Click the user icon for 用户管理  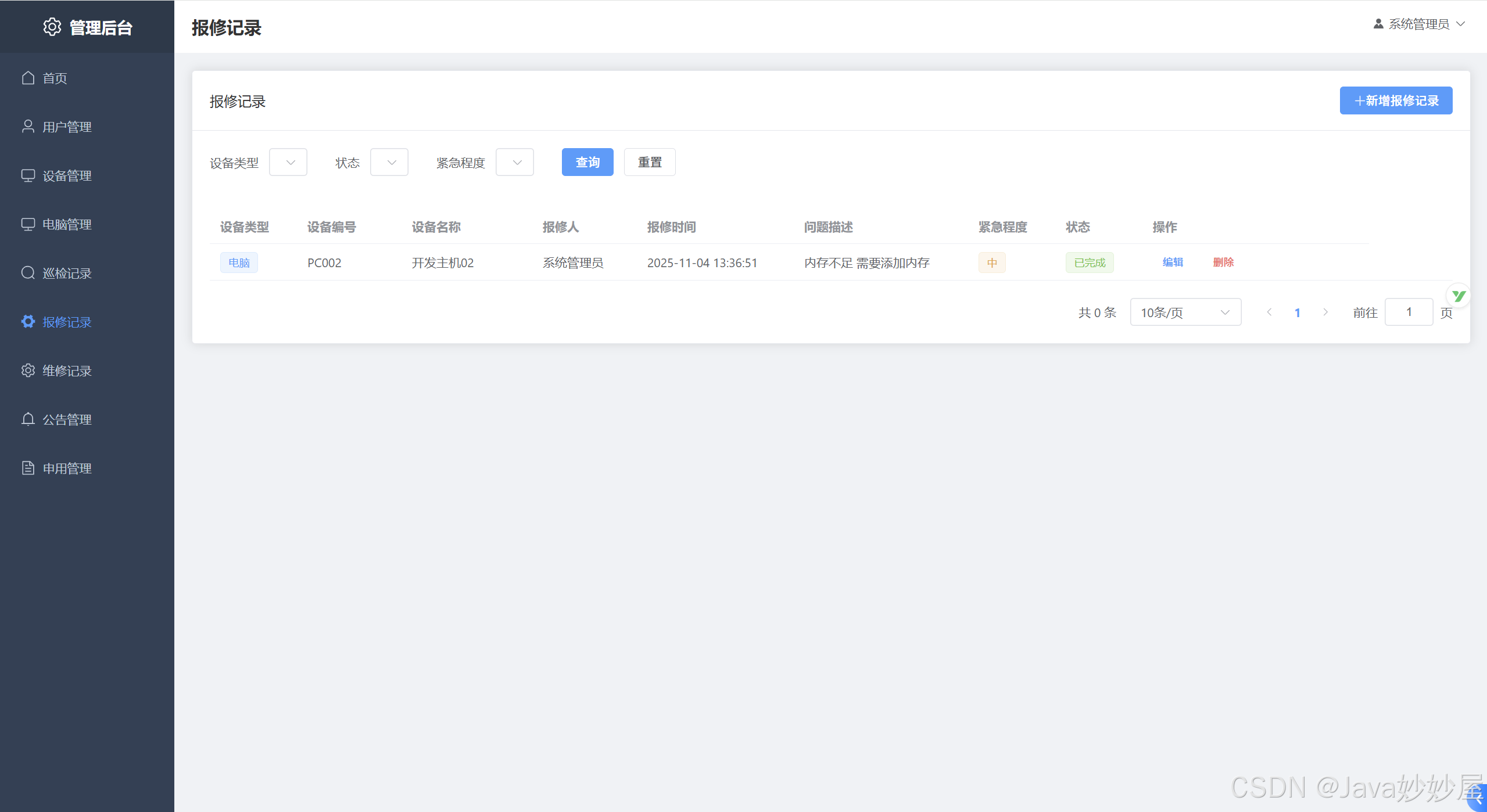[x=28, y=127]
